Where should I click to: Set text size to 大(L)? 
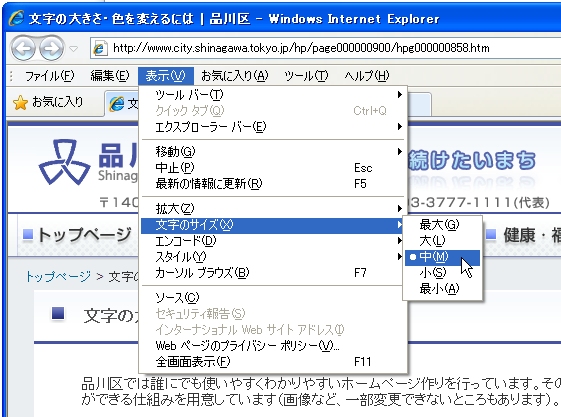[442, 241]
